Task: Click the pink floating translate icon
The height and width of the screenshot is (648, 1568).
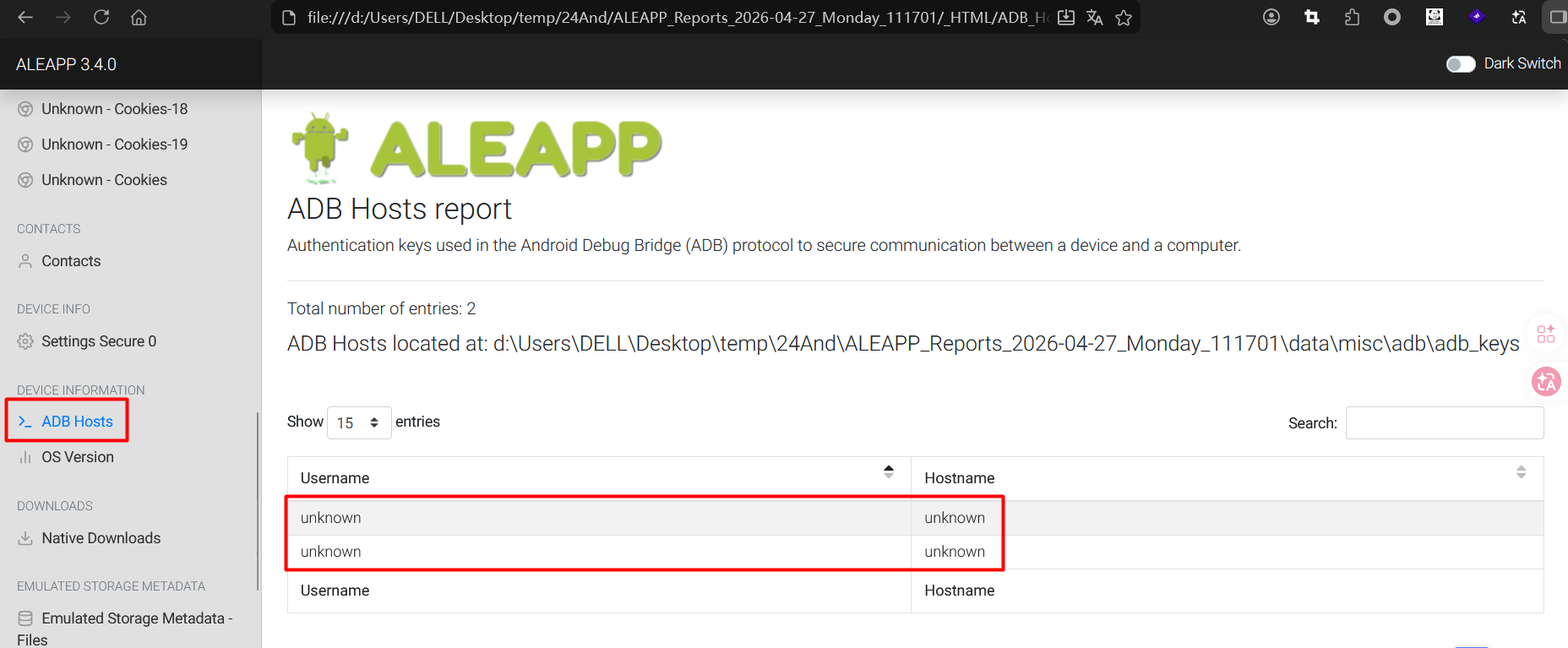Action: coord(1546,382)
